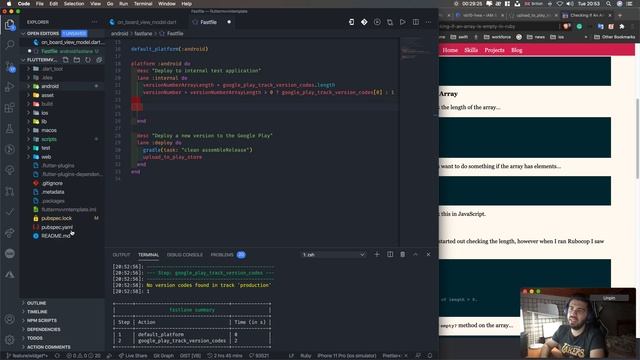Switch to the Problems tab
This screenshot has width=640, height=360.
pyautogui.click(x=222, y=255)
